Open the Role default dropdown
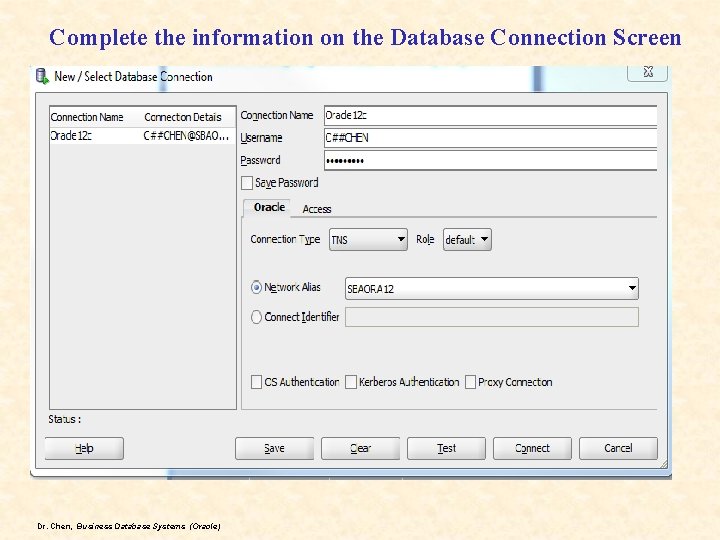Viewport: 720px width, 540px height. pos(467,240)
